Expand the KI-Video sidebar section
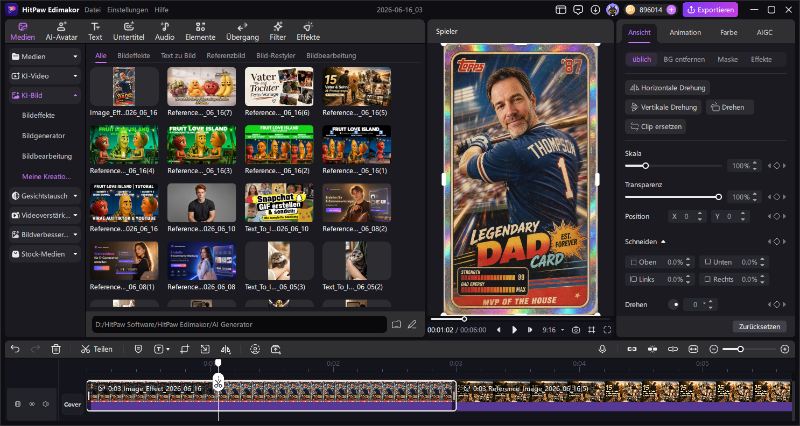 tap(45, 76)
